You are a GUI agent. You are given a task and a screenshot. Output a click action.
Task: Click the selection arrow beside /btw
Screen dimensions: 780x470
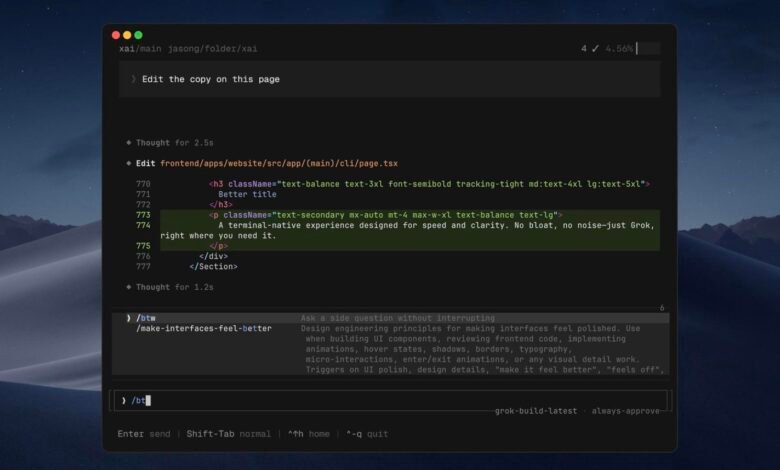tap(128, 318)
